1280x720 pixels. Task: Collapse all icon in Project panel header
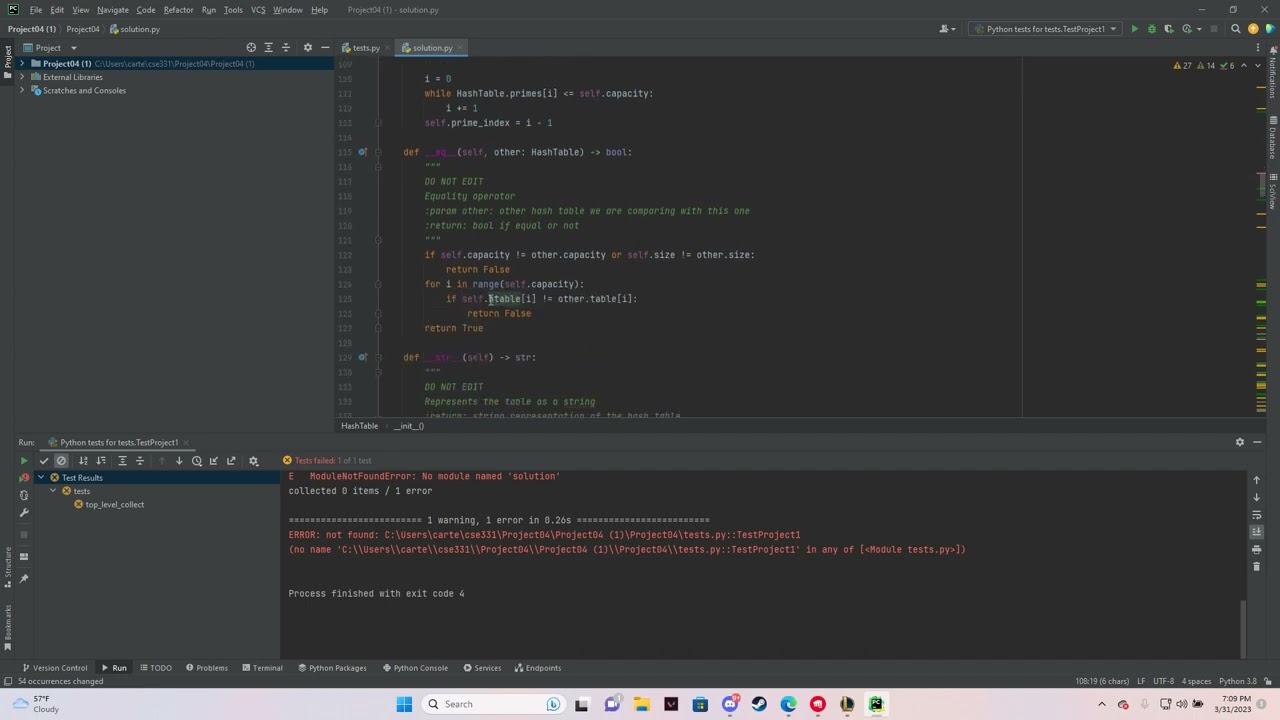(x=285, y=48)
